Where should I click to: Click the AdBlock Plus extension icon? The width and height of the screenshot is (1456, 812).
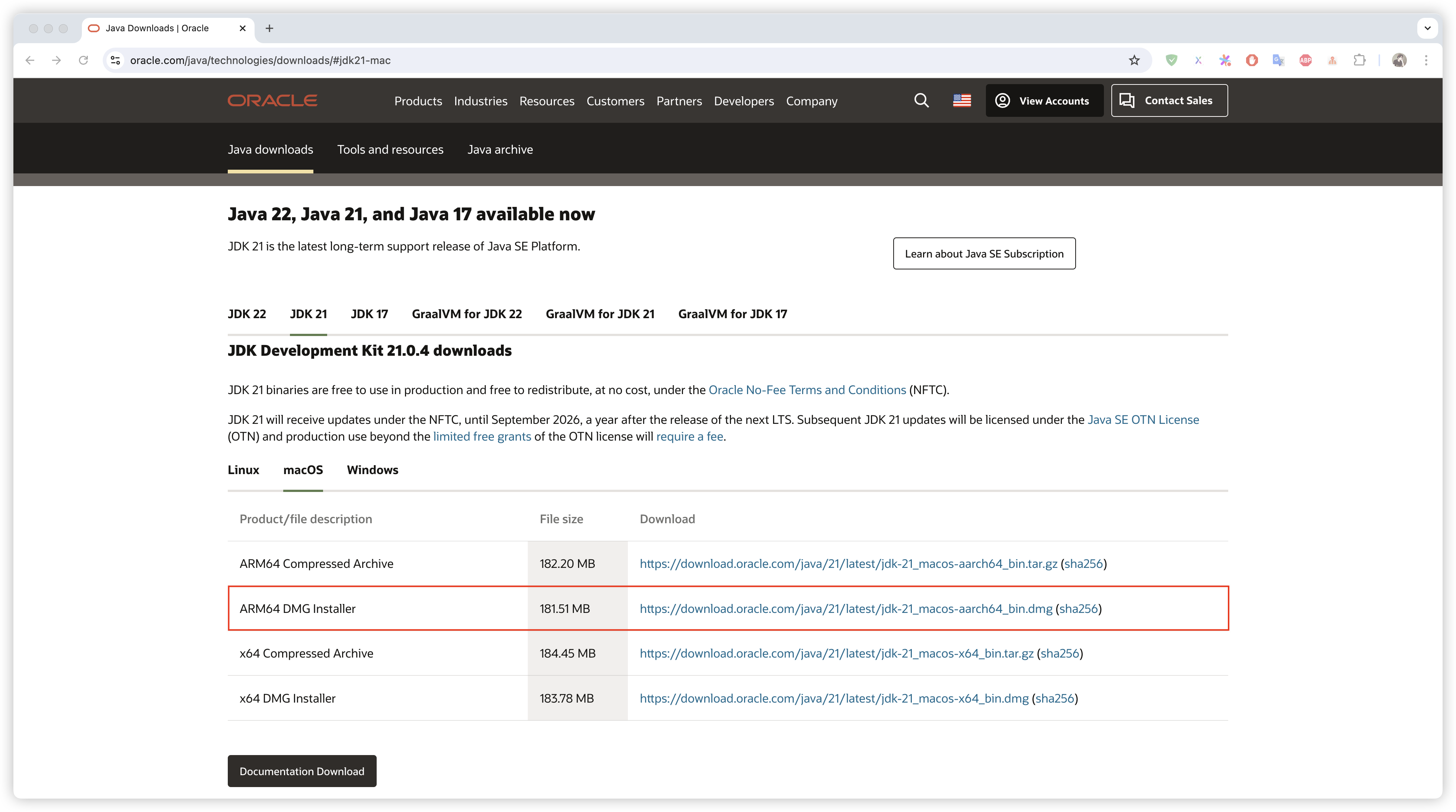click(x=1305, y=60)
